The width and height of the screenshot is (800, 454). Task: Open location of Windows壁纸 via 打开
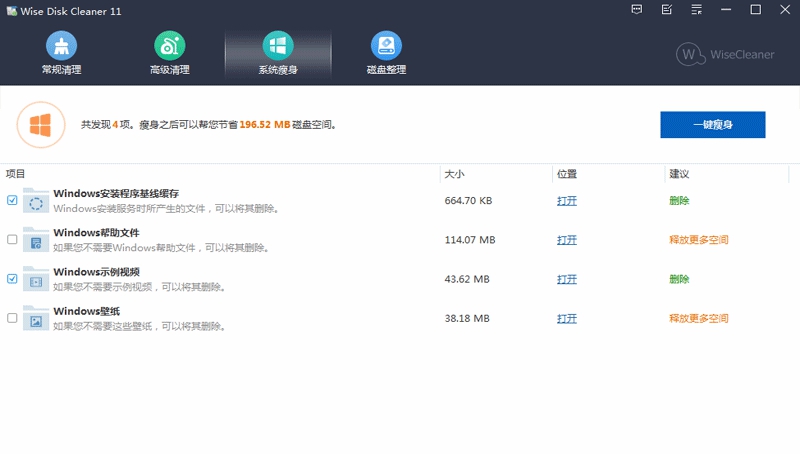pos(567,319)
